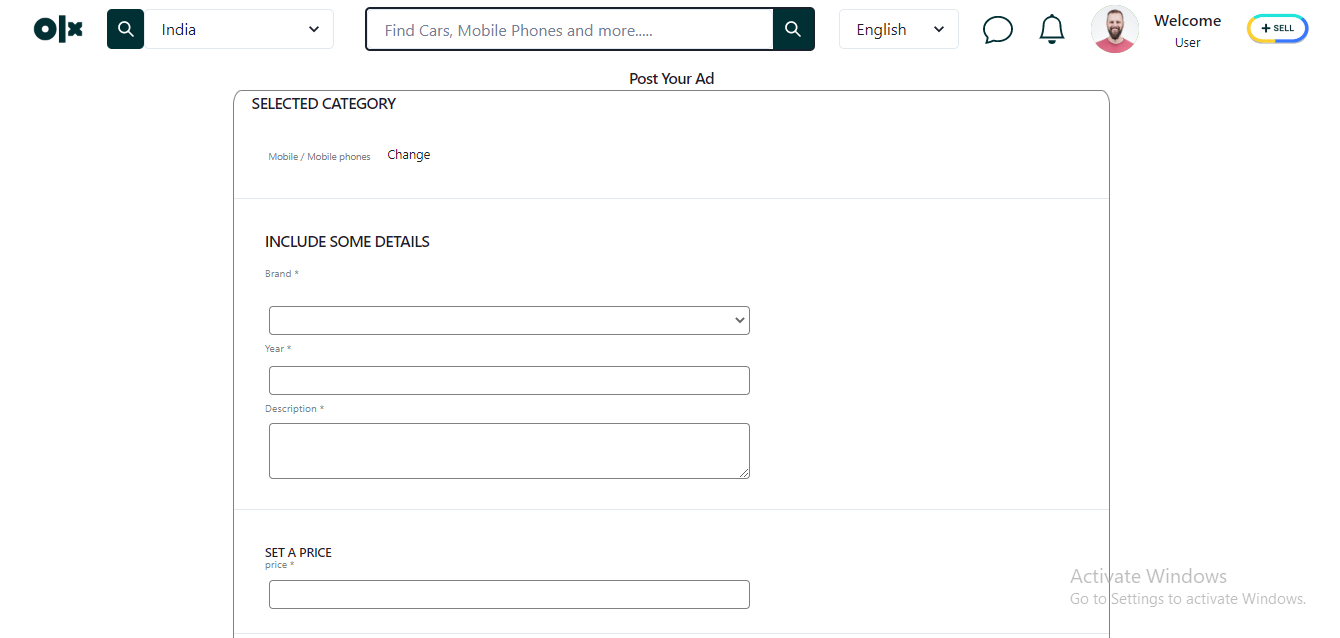Click inside the Description text area

pos(509,450)
